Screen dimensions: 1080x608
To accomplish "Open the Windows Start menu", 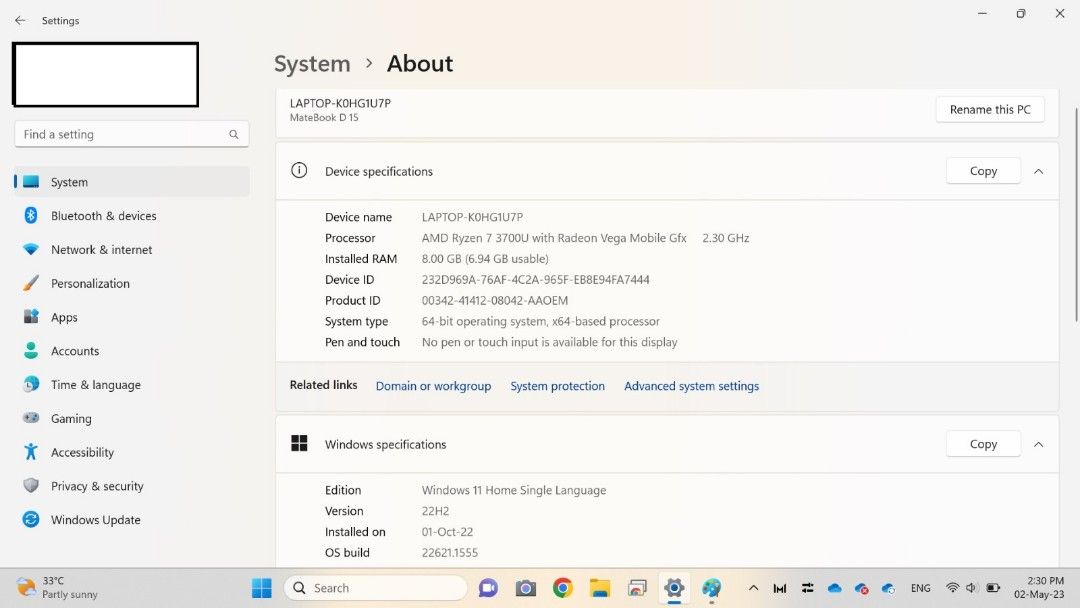I will coord(262,588).
